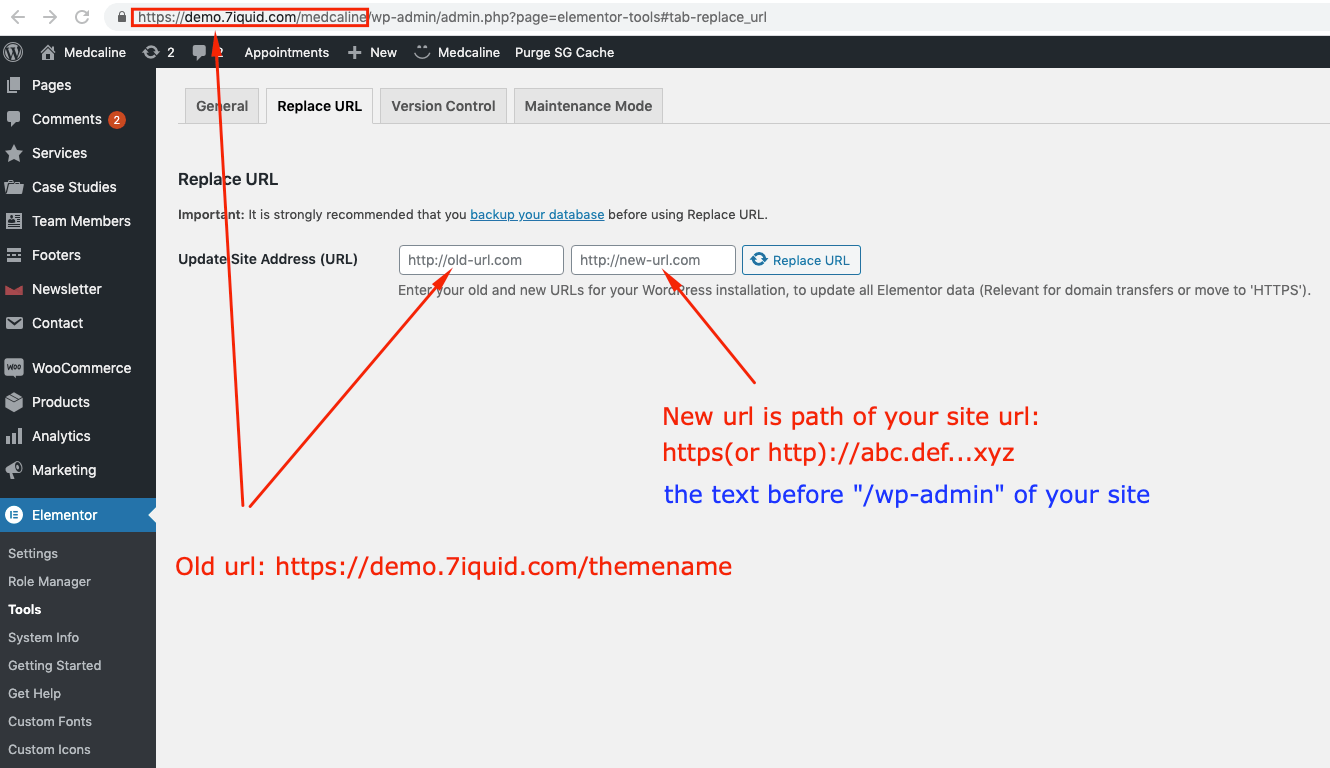Open the WooCommerce menu icon

(x=14, y=368)
